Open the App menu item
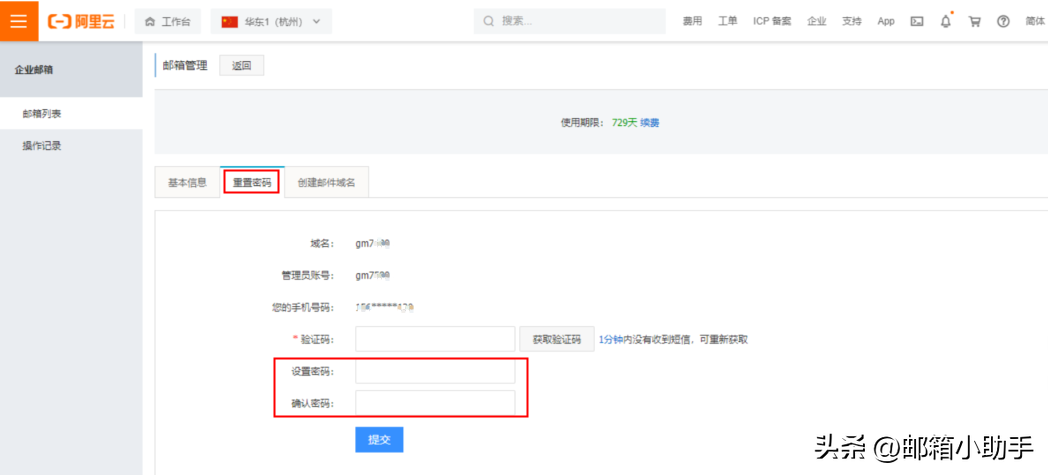 coord(886,21)
